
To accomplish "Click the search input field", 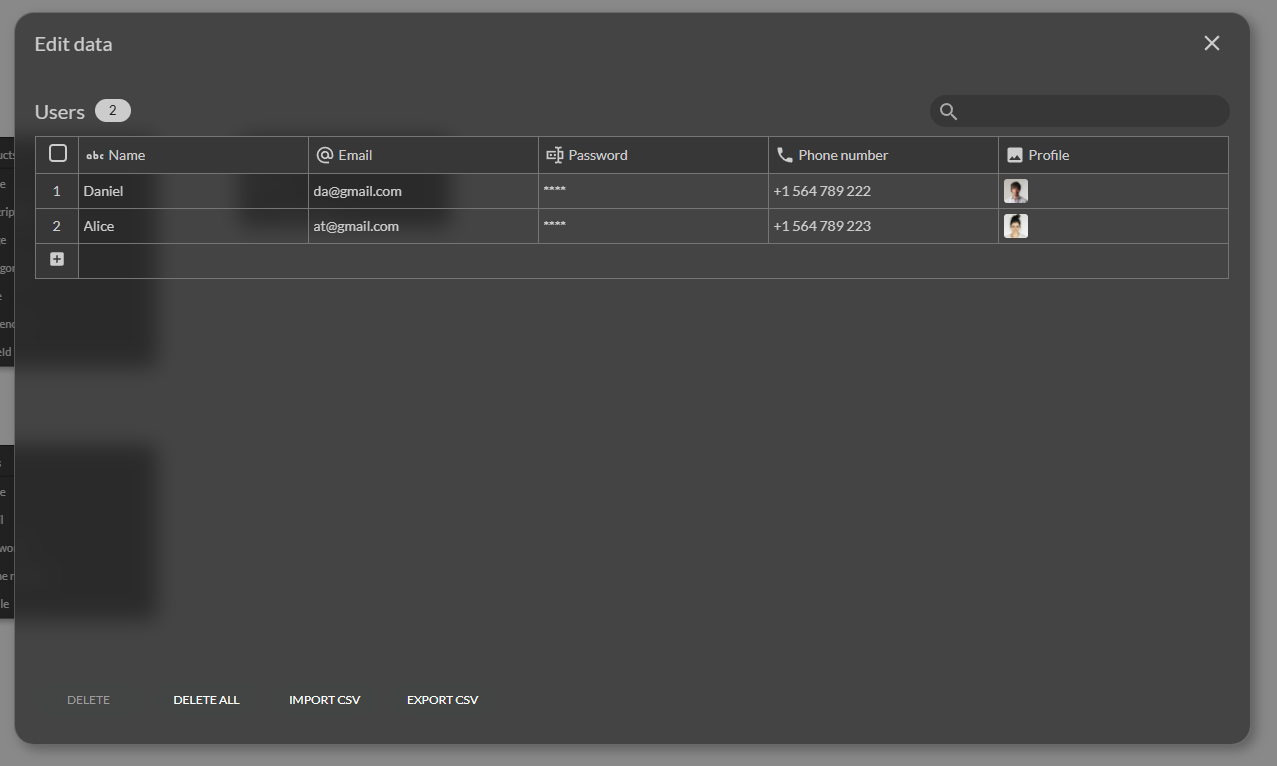I will coord(1080,111).
